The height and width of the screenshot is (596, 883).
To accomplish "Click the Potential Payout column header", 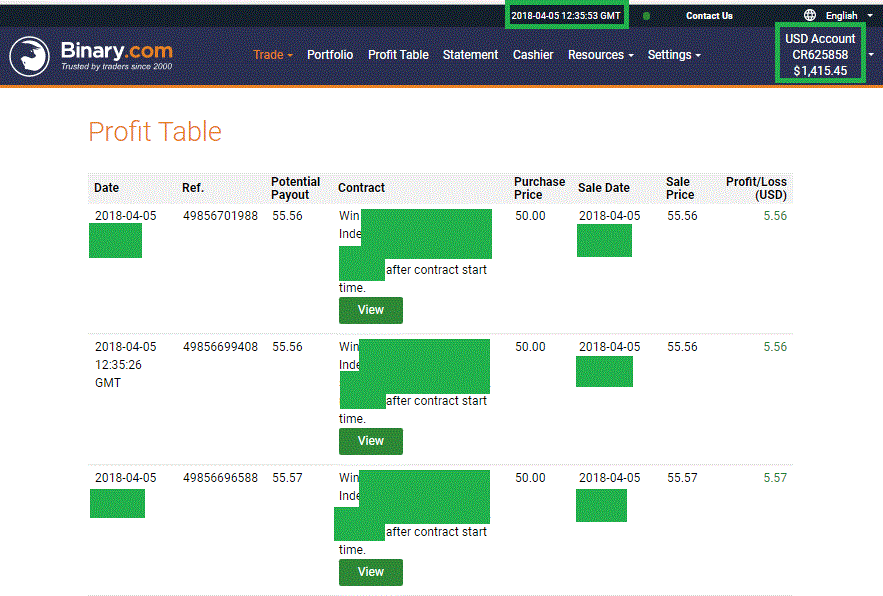I will (295, 188).
